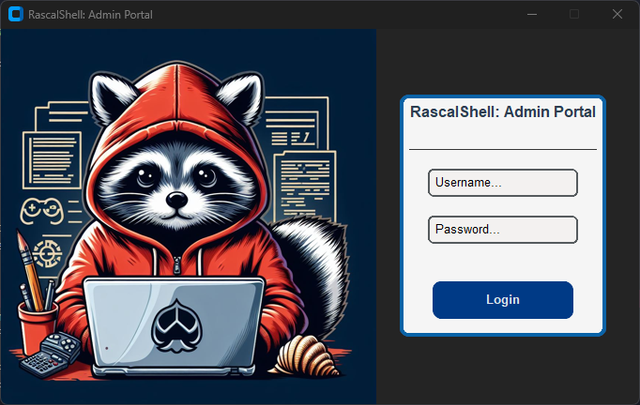
Task: Click the document icon left of the hood
Action: [52, 160]
